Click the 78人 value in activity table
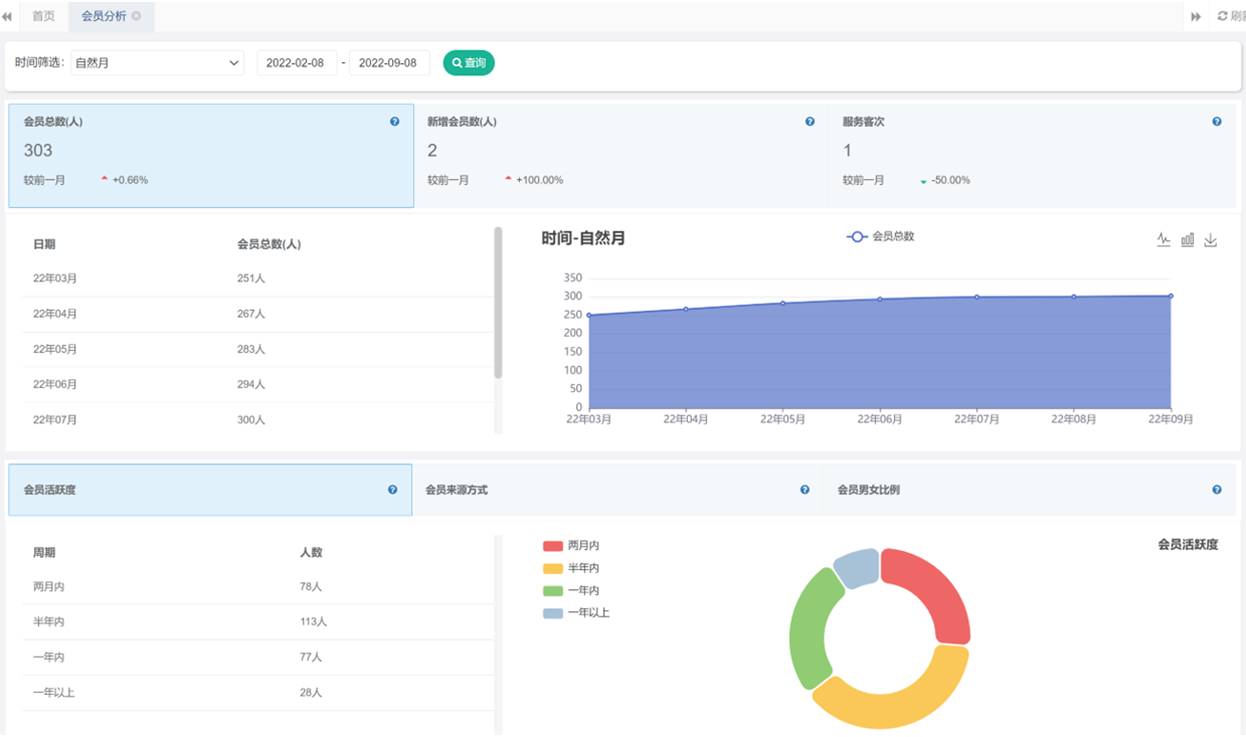Viewport: 1246px width, 737px height. pyautogui.click(x=310, y=587)
